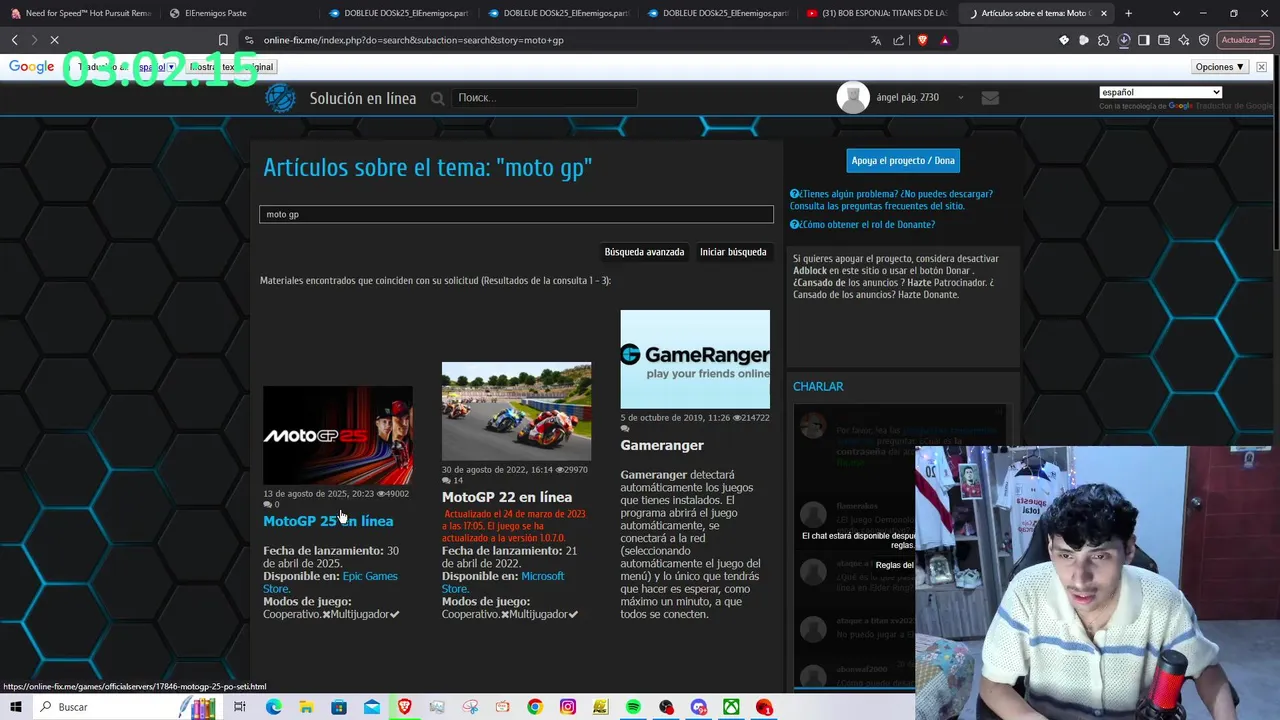Open the messages envelope icon in header
The image size is (1280, 720).
[990, 98]
